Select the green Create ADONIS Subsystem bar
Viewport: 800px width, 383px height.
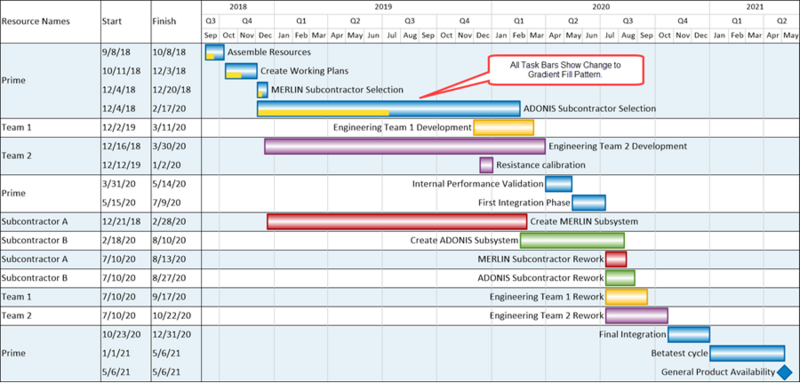point(572,240)
